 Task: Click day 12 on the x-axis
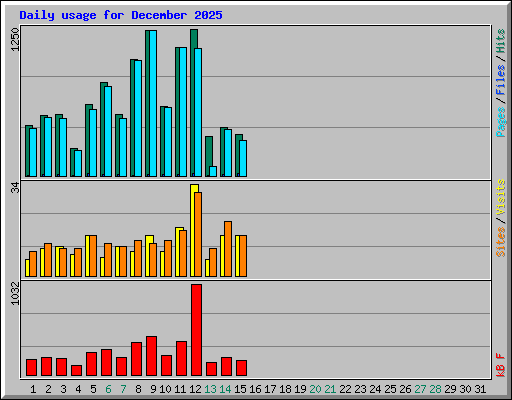tap(195, 389)
